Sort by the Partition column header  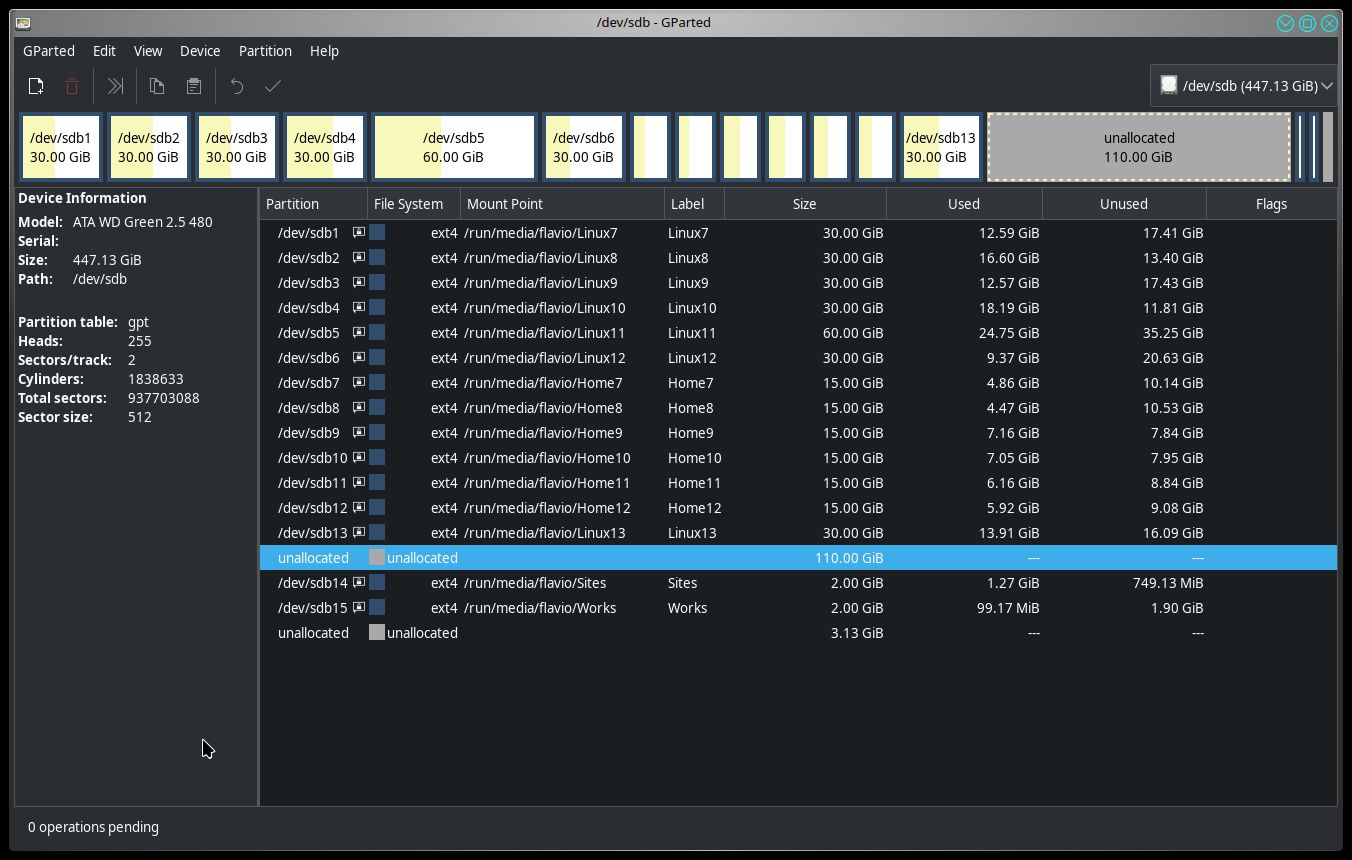pos(313,204)
